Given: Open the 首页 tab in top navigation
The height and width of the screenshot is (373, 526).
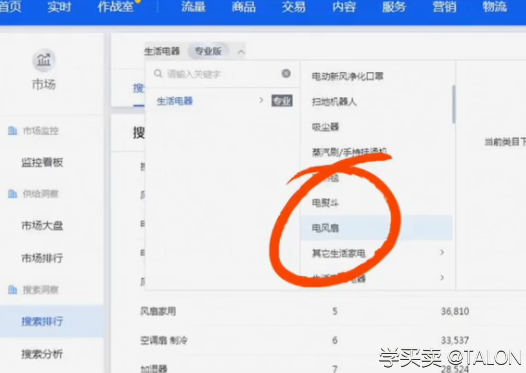Looking at the screenshot, I should [x=10, y=7].
